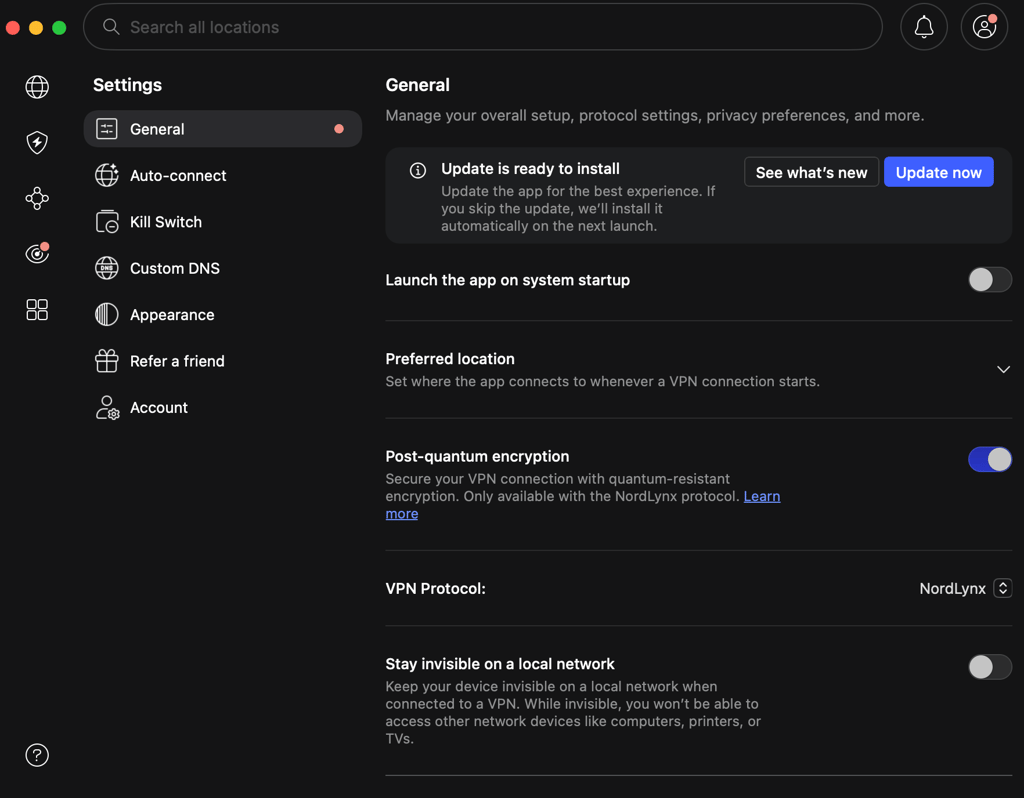Turn on Stay invisible on a local network
The image size is (1024, 798).
tap(990, 667)
